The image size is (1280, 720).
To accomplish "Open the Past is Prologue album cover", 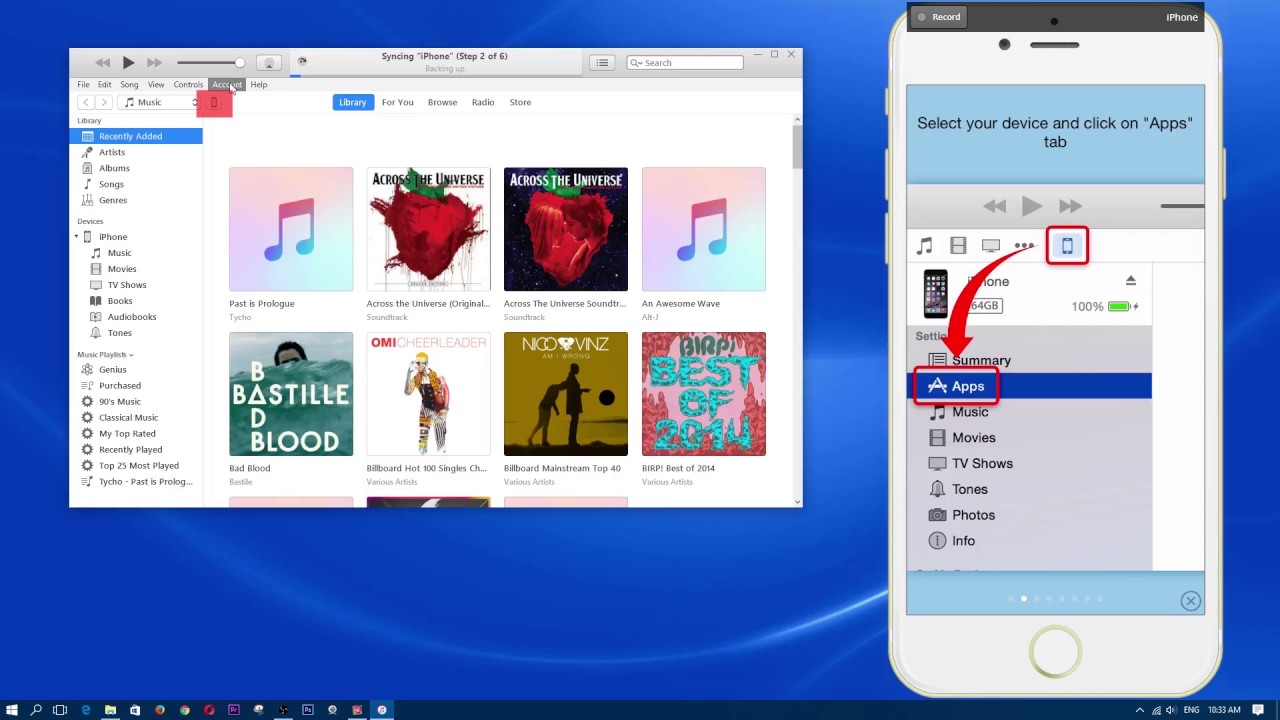I will [291, 229].
